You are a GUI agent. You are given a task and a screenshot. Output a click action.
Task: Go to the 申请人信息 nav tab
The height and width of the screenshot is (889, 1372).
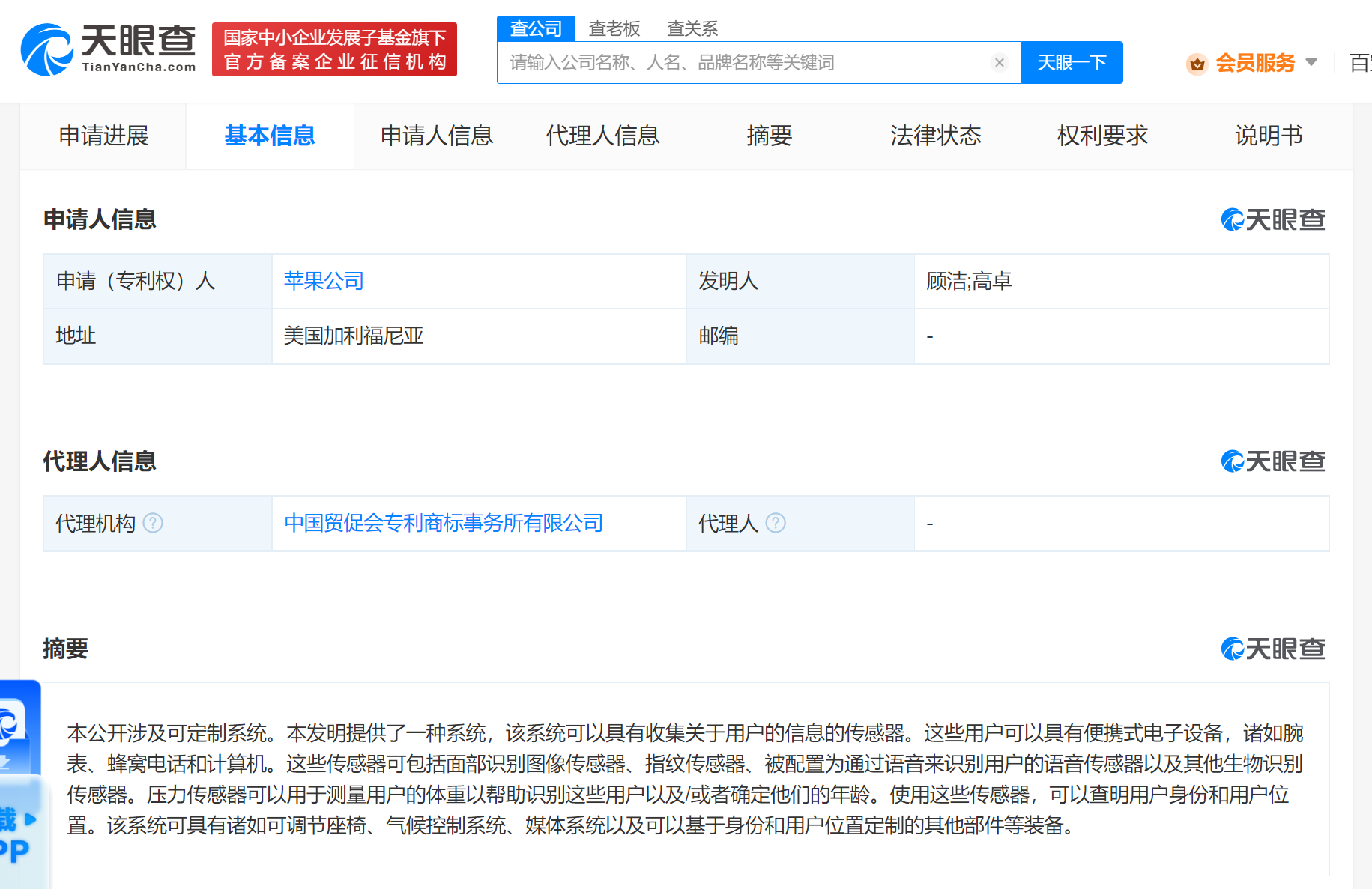click(x=437, y=136)
